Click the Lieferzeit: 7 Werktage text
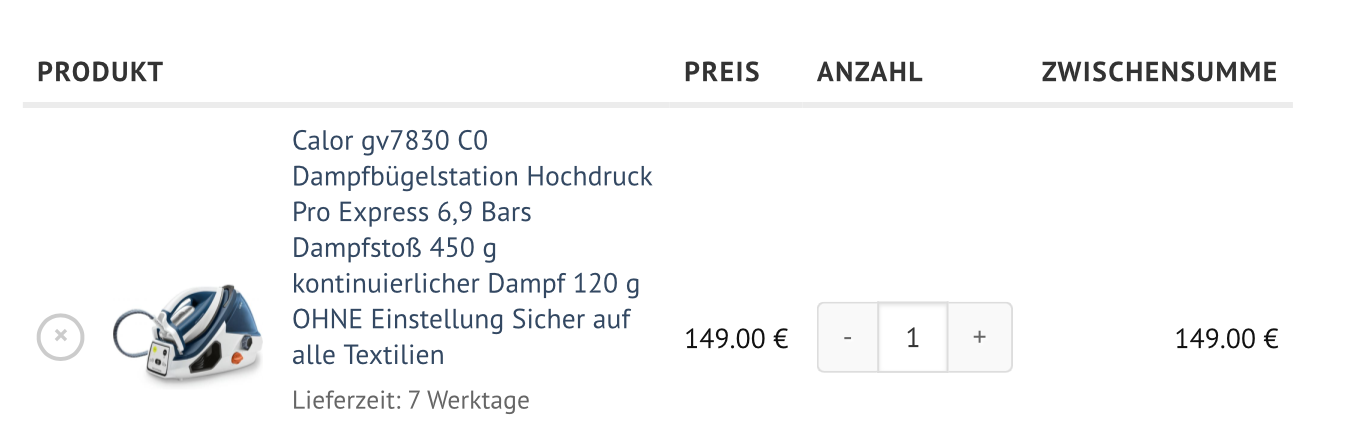1348x442 pixels. [x=410, y=401]
